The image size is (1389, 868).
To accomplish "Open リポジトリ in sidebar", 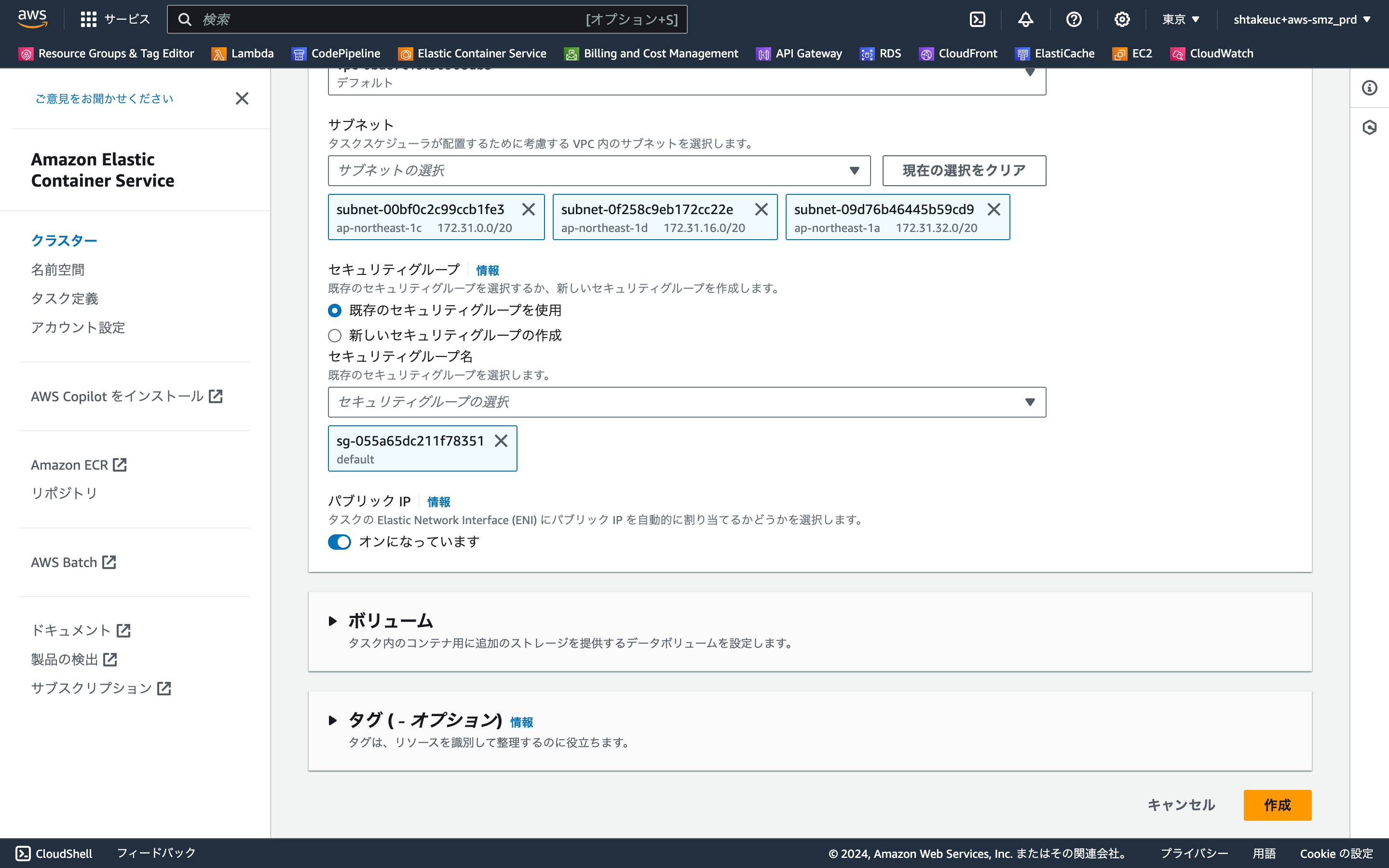I will click(x=64, y=493).
